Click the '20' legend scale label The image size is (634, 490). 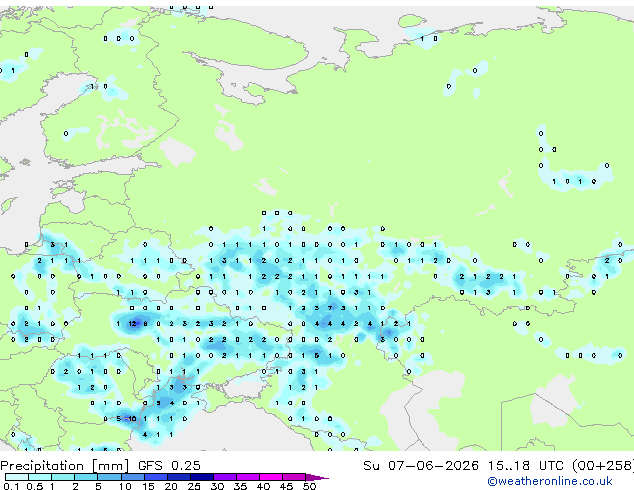(x=171, y=486)
